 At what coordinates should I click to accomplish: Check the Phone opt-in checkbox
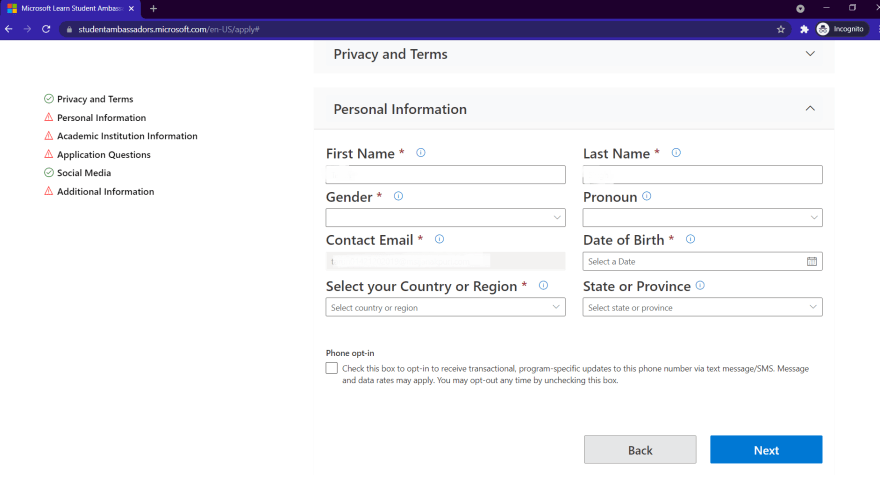pos(332,368)
